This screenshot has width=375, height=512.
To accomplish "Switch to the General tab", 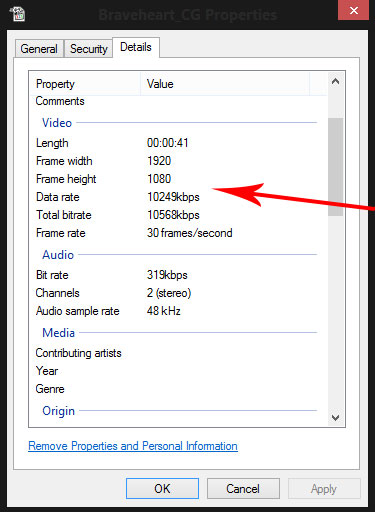I will click(39, 49).
